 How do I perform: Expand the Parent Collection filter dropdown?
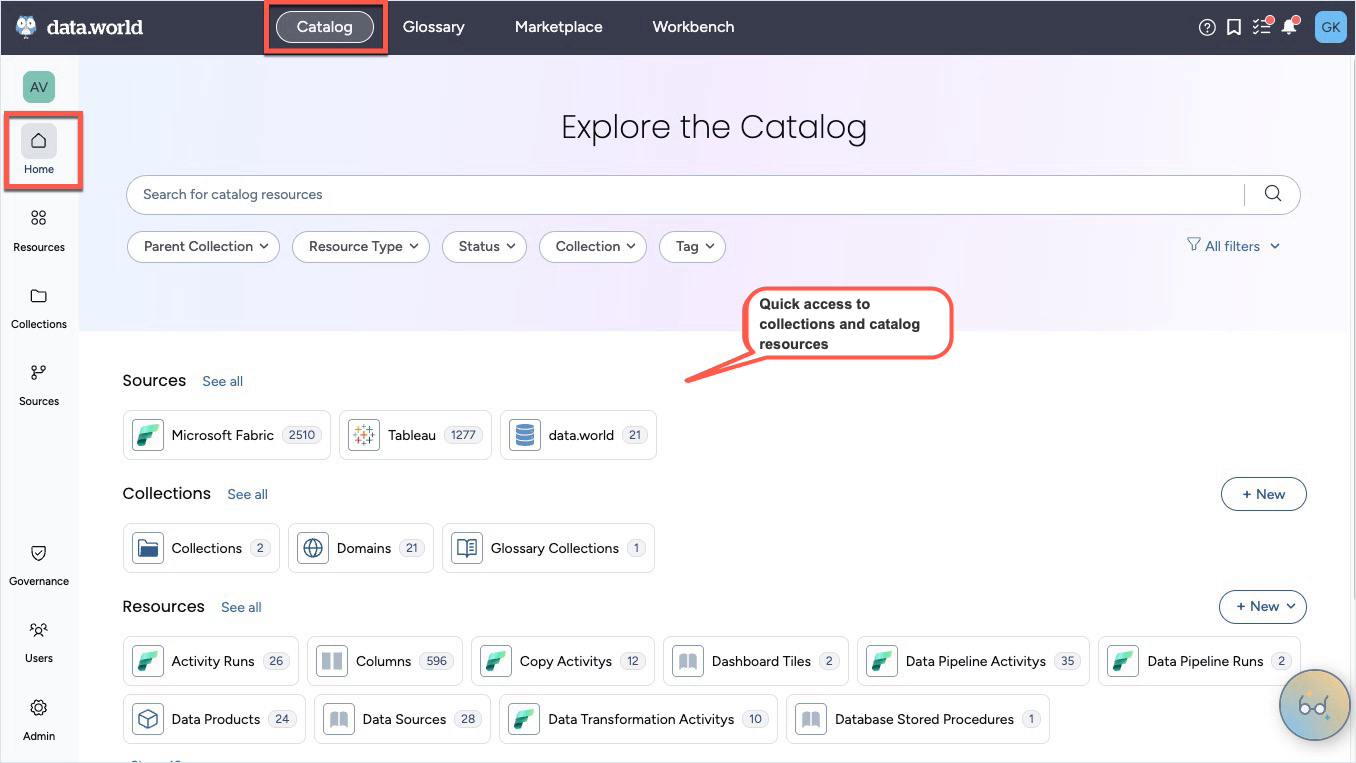[x=204, y=246]
